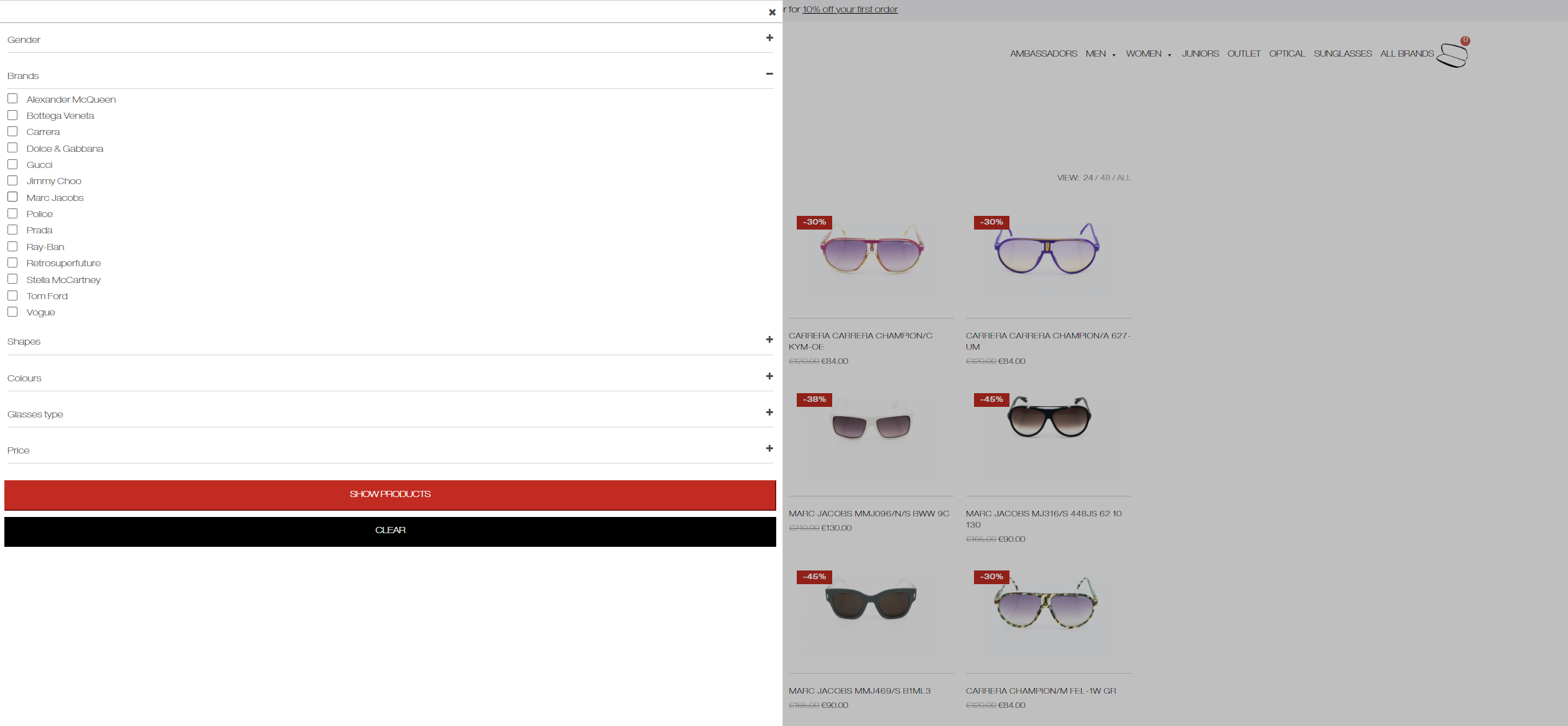Click the SHOW PRODUCTS button
The height and width of the screenshot is (726, 1568).
tap(390, 495)
